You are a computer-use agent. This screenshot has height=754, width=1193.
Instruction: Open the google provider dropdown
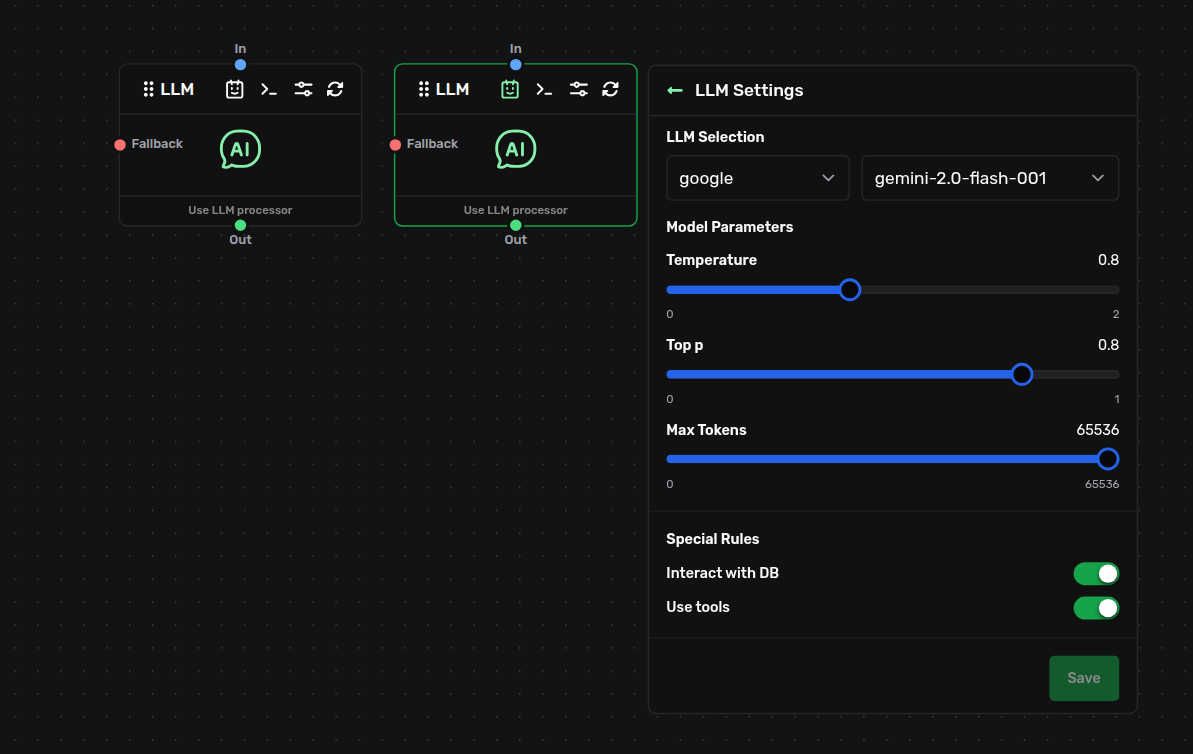[x=758, y=178]
